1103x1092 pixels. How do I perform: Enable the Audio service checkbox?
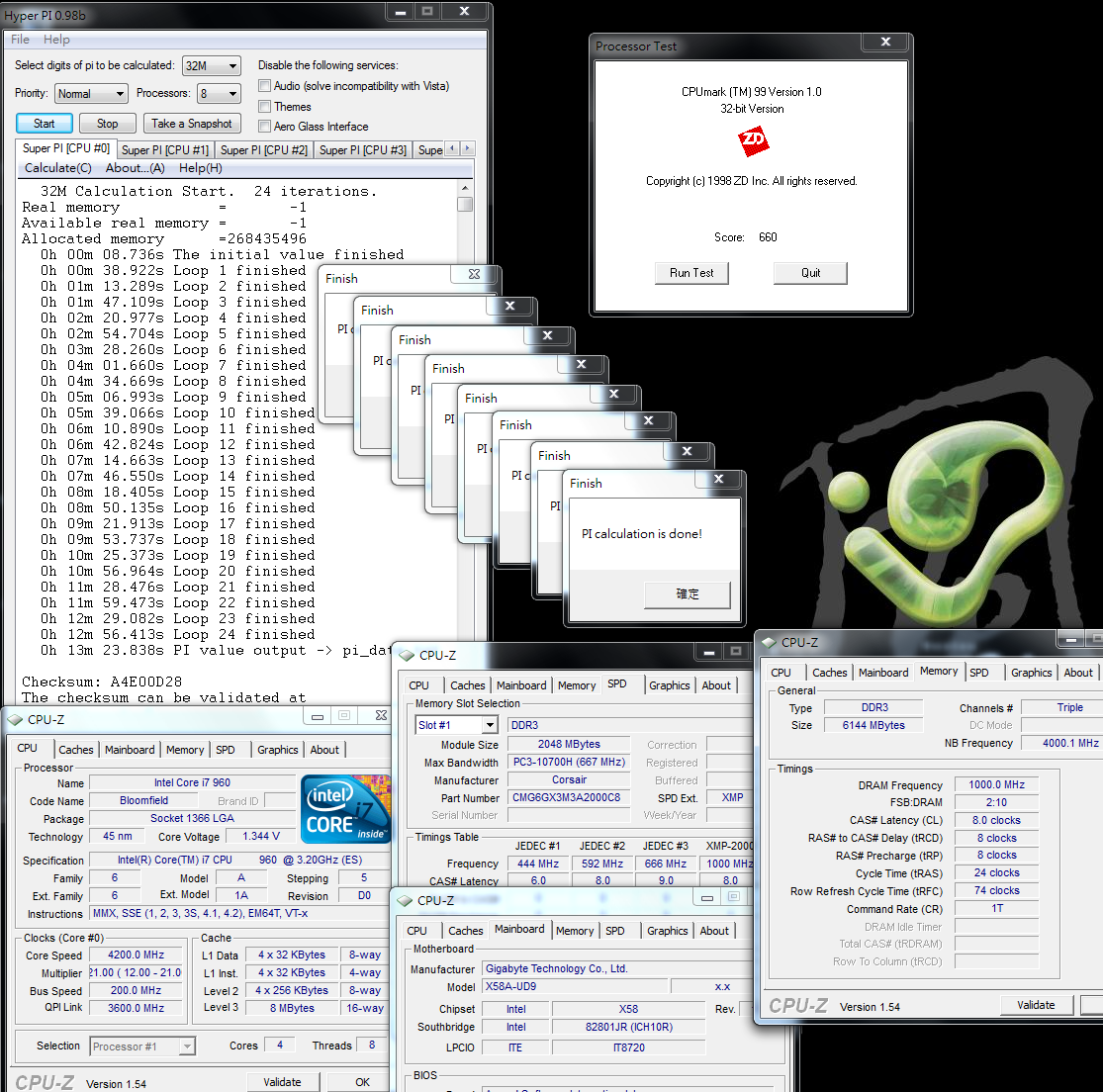[264, 86]
